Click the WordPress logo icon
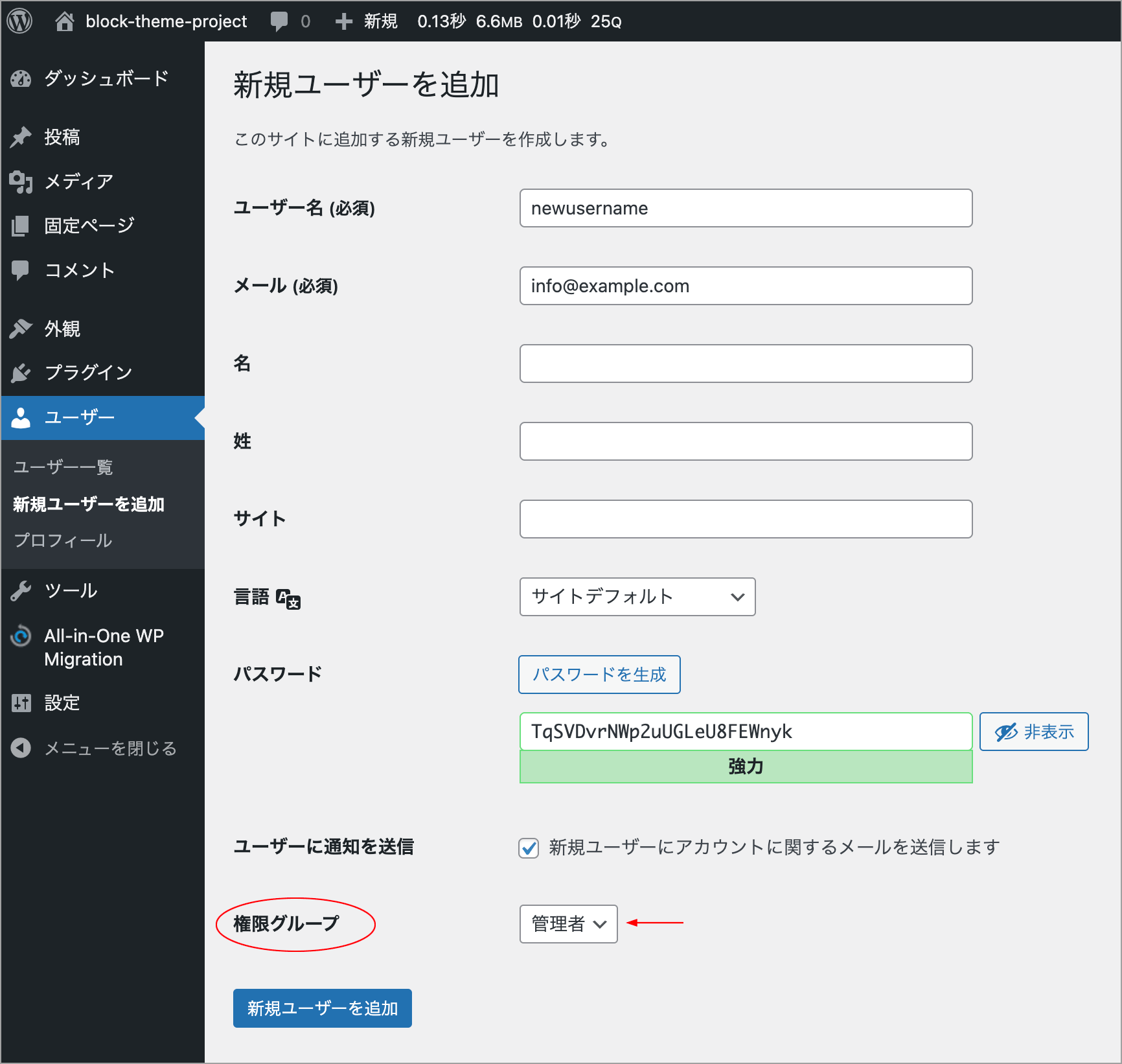1122x1064 pixels. click(19, 21)
